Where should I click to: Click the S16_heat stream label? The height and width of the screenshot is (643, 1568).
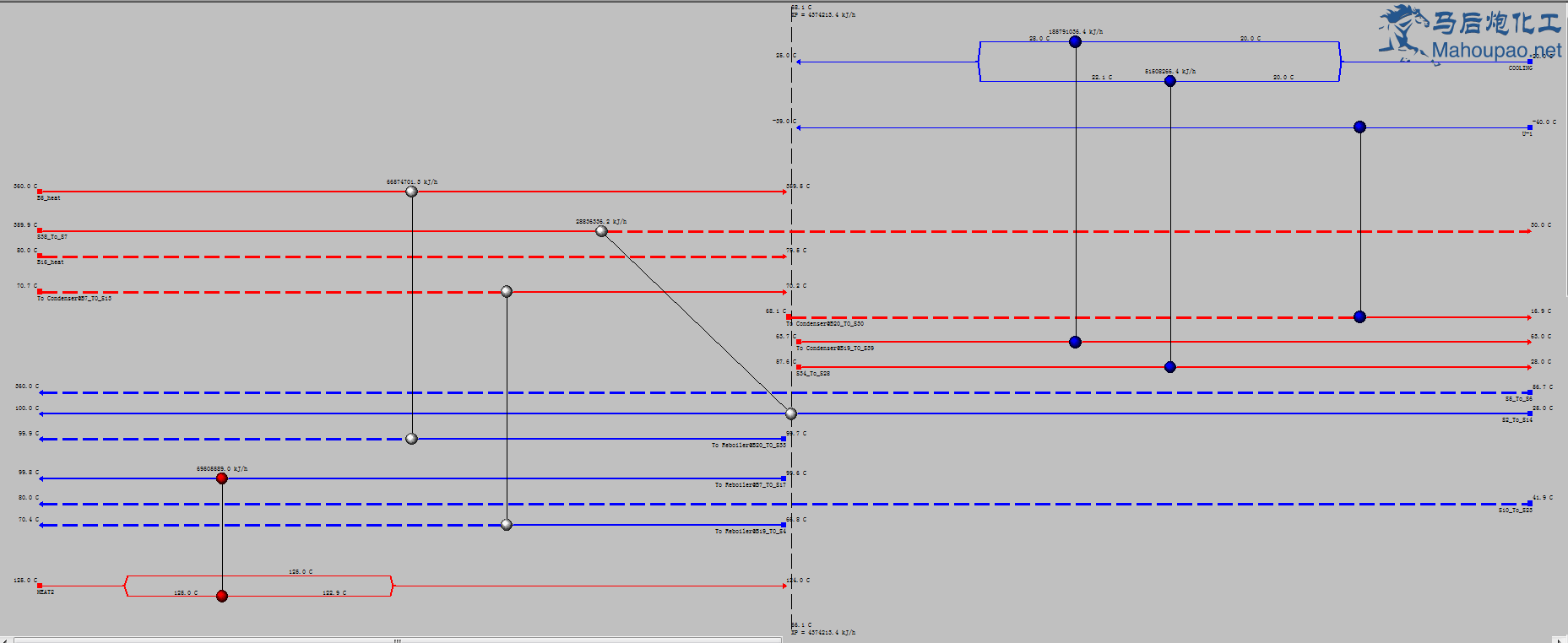coord(51,262)
